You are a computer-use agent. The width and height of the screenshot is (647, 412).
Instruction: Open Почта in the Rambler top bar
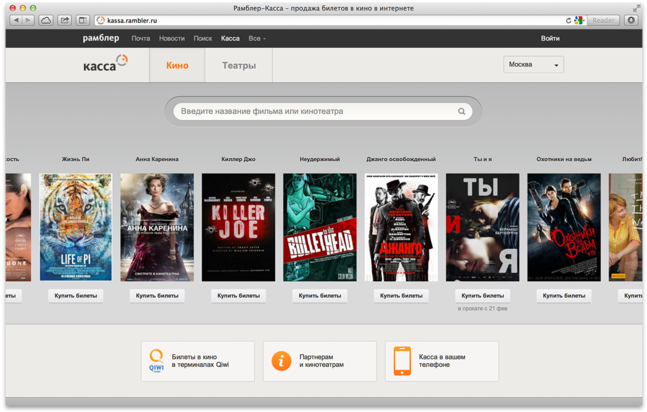141,38
